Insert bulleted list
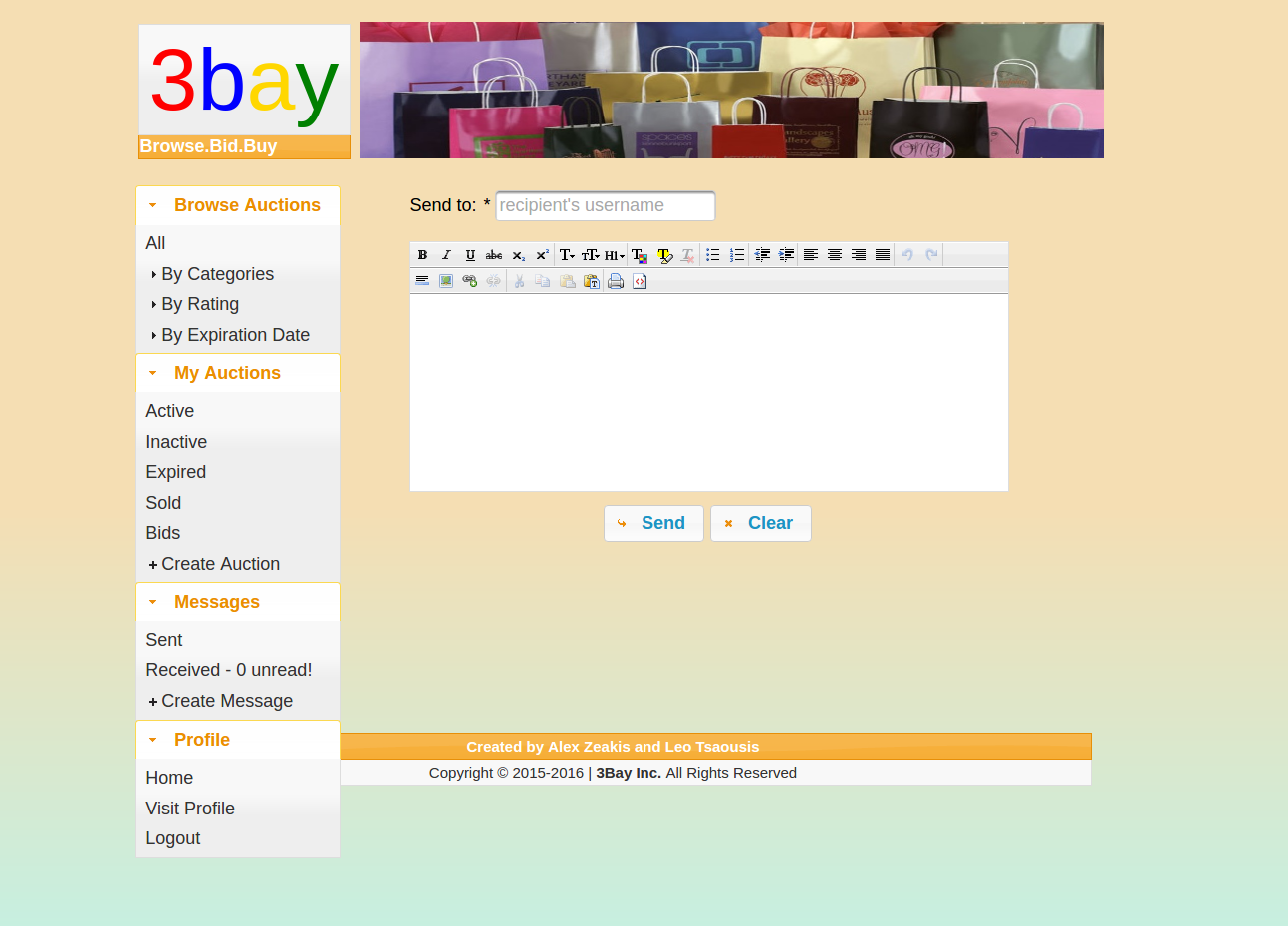The image size is (1288, 926). pos(713,255)
